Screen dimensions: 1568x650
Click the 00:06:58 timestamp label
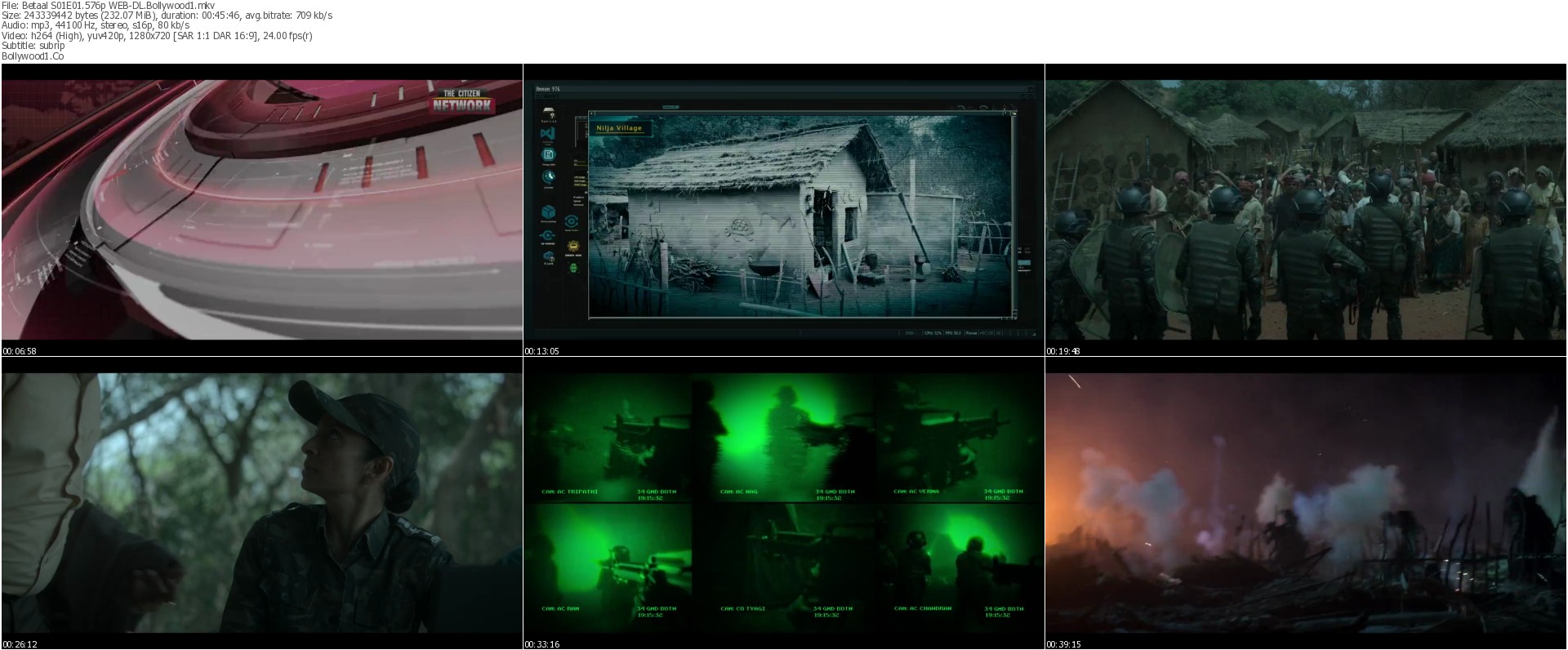[x=20, y=351]
